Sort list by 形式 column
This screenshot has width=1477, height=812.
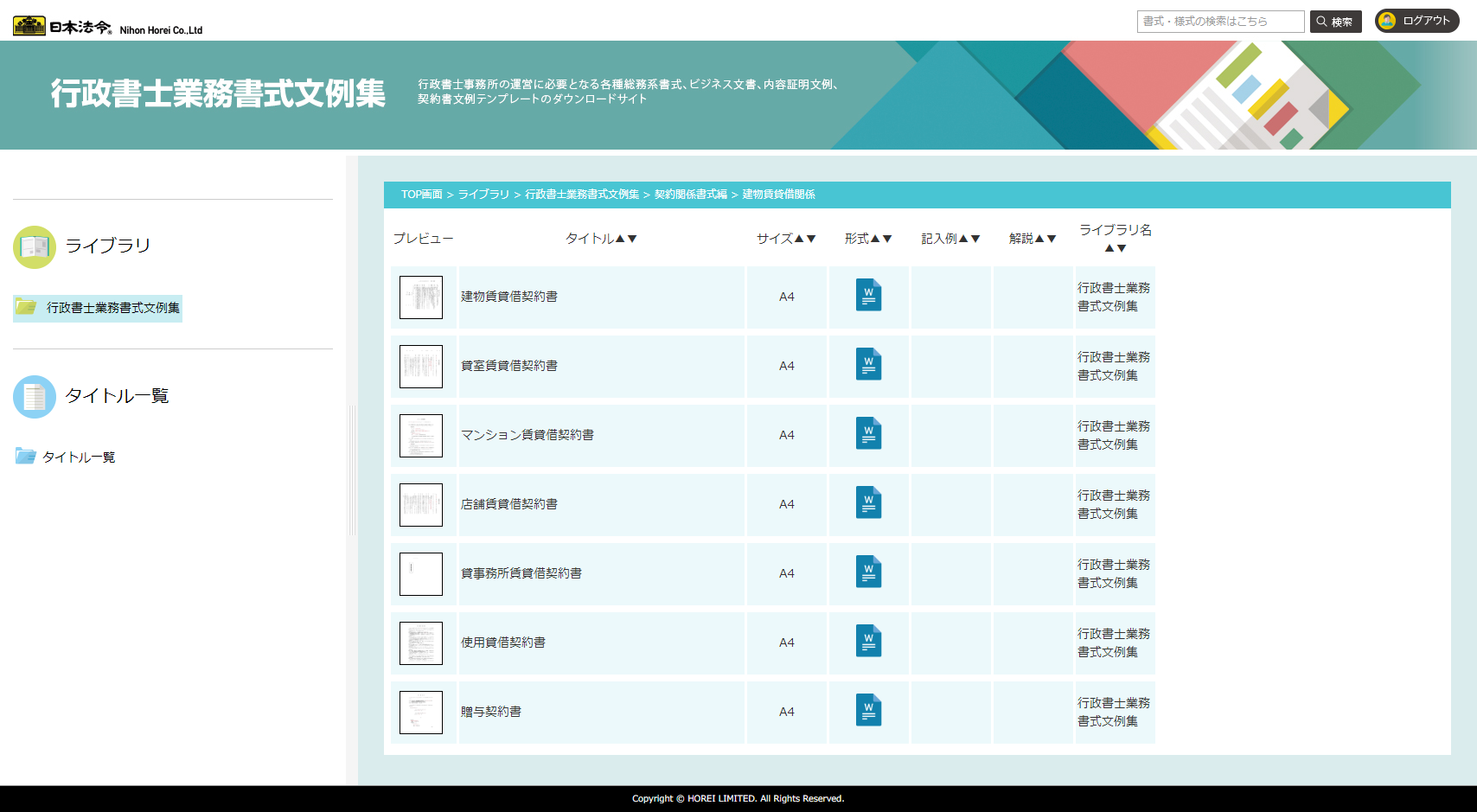pyautogui.click(x=867, y=239)
